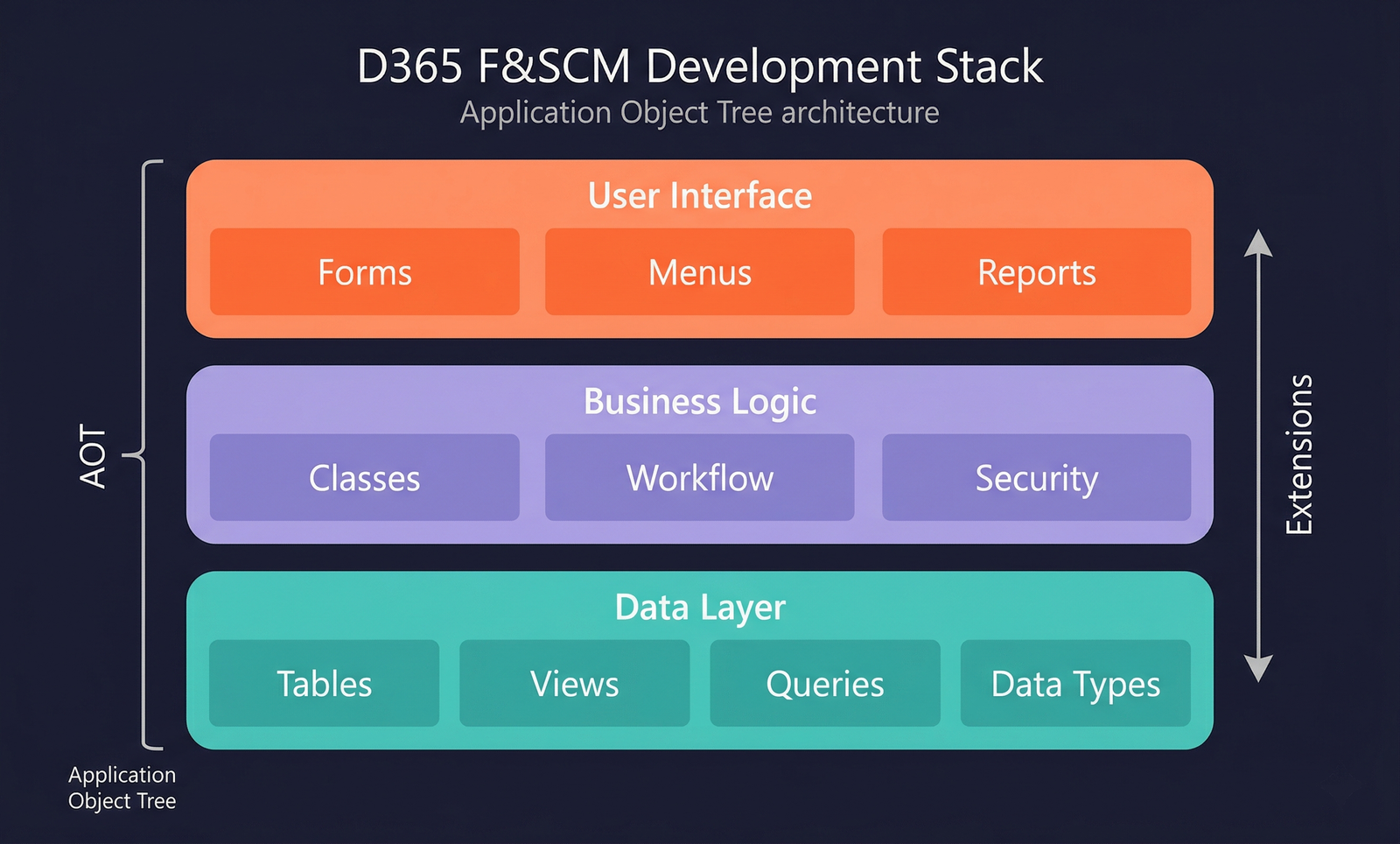Viewport: 1400px width, 844px height.
Task: Click the vertical AOT label
Action: [x=93, y=456]
